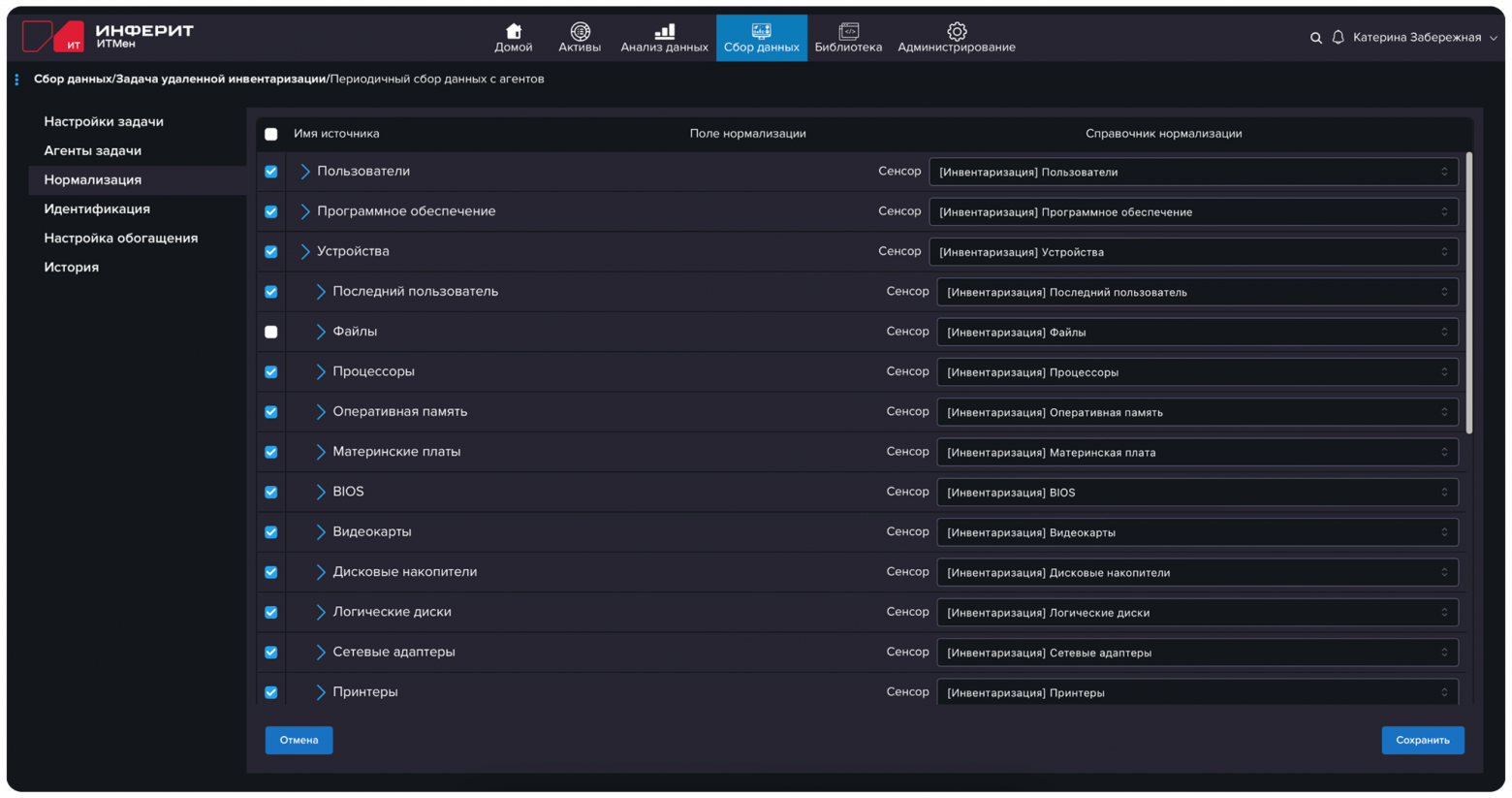Open [Инвентаризация] Устройства dropdown
The height and width of the screenshot is (798, 1512).
pyautogui.click(x=1194, y=252)
